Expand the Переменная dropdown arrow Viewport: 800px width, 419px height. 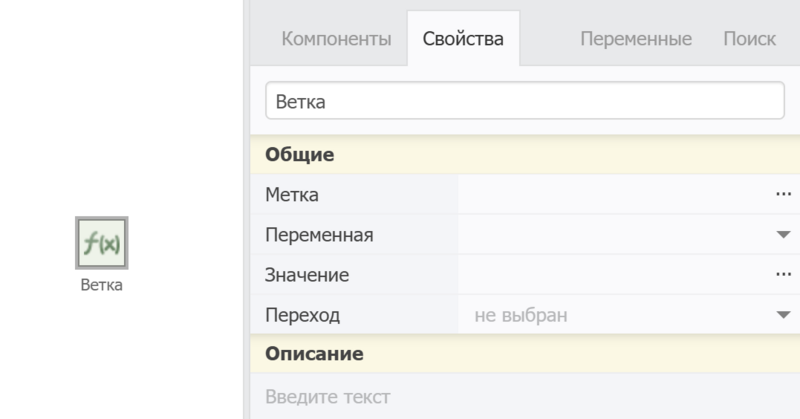(783, 235)
